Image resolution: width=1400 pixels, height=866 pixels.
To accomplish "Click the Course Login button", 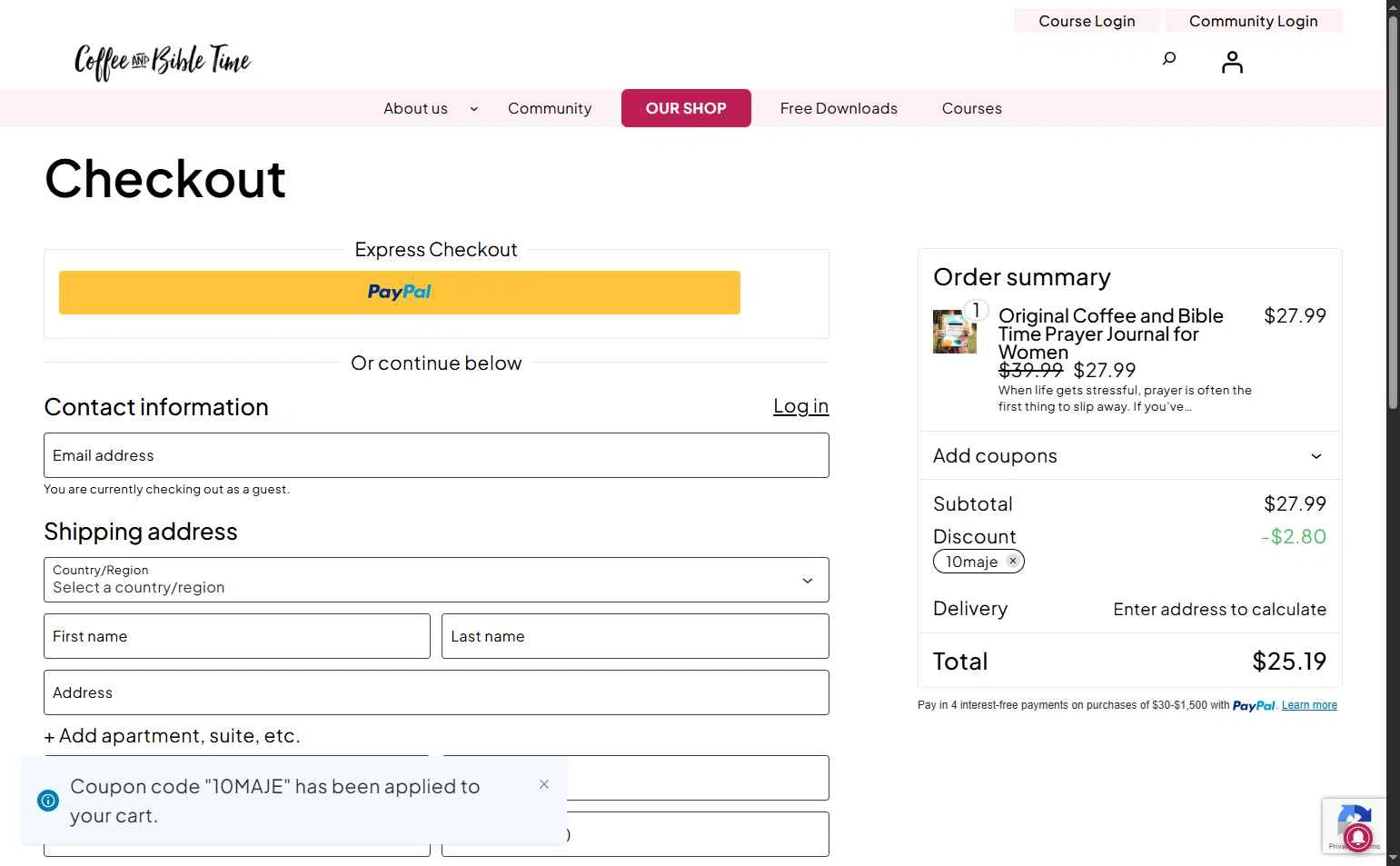I will click(1087, 21).
